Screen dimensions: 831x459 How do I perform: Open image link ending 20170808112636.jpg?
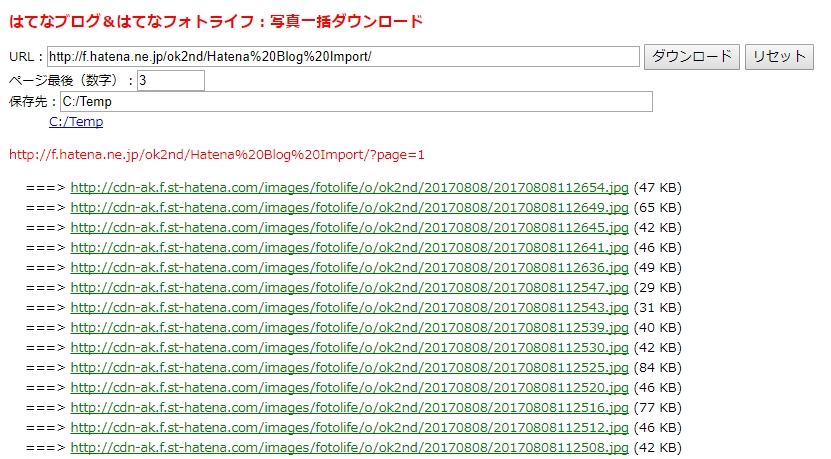point(349,268)
